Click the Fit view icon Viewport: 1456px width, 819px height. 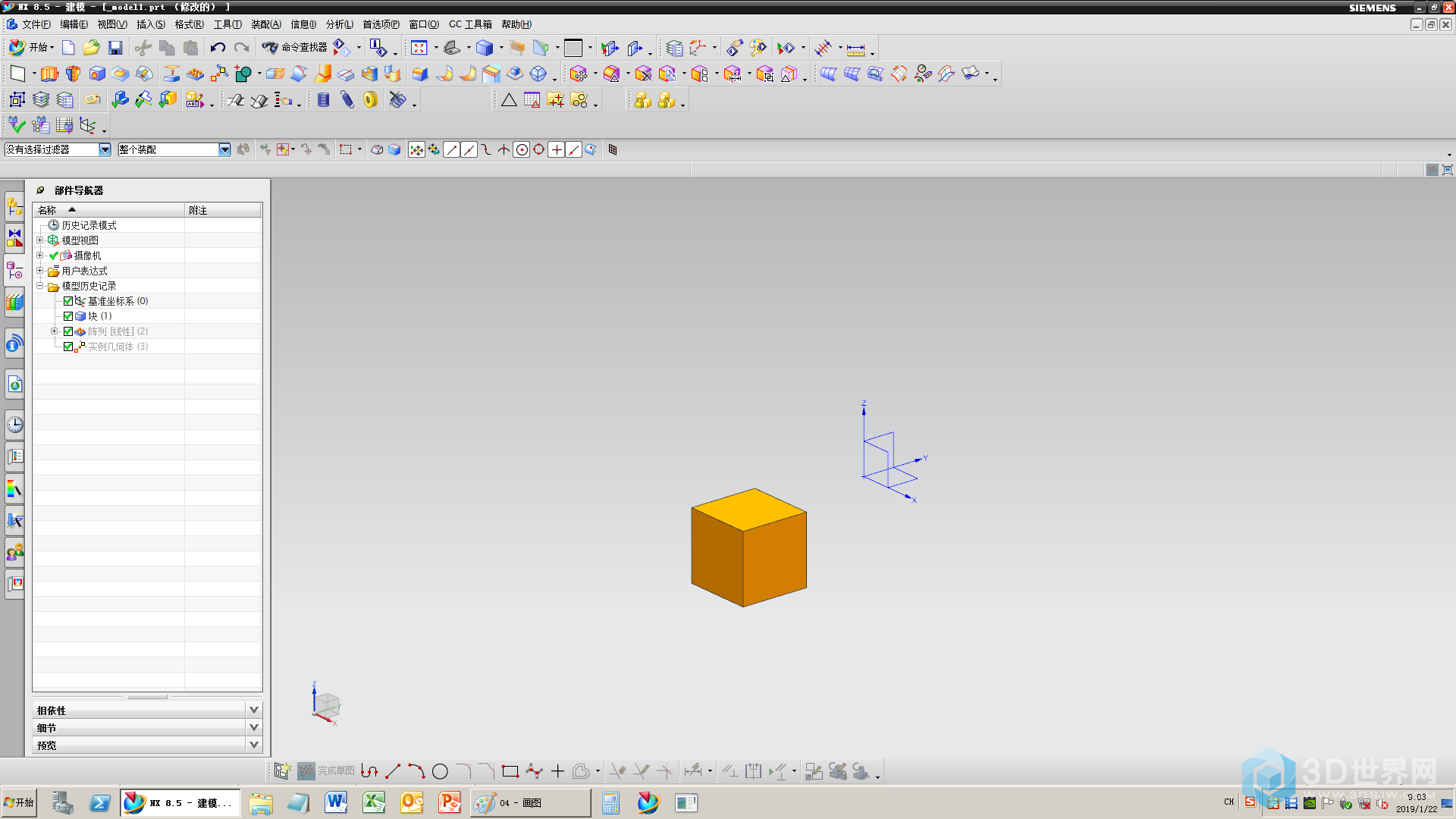[x=419, y=48]
